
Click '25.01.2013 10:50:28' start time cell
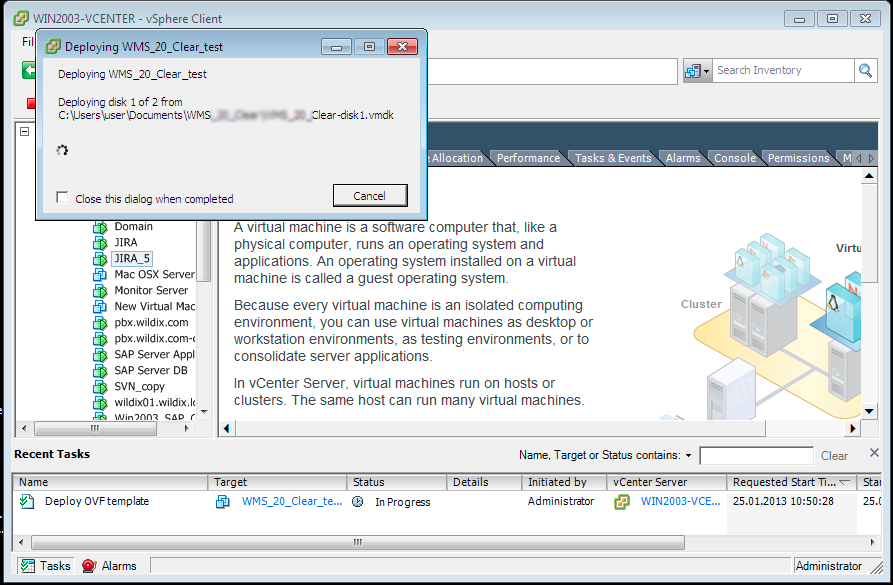click(x=783, y=501)
